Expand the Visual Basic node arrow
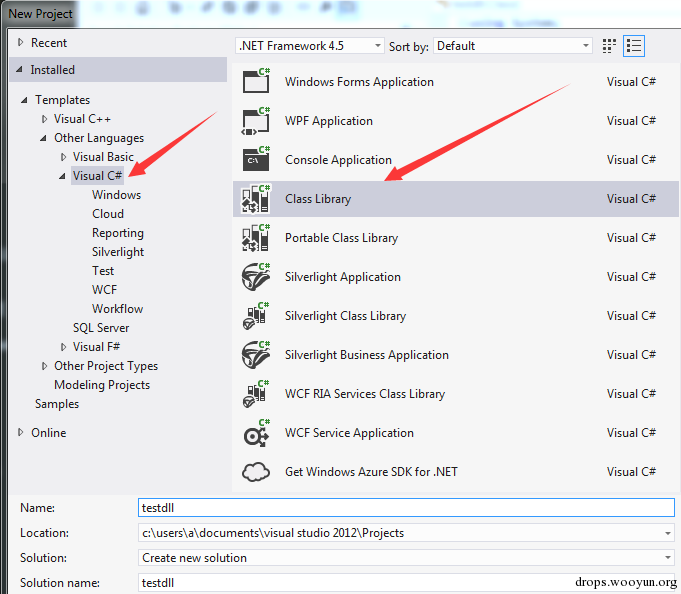681x594 pixels. 63,157
